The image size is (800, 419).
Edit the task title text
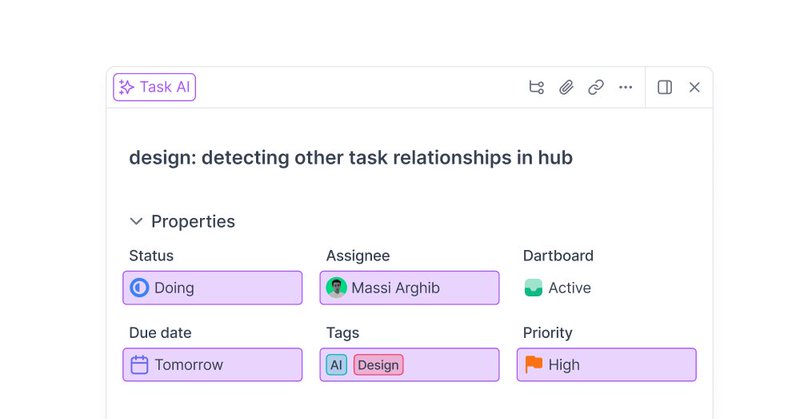click(351, 158)
